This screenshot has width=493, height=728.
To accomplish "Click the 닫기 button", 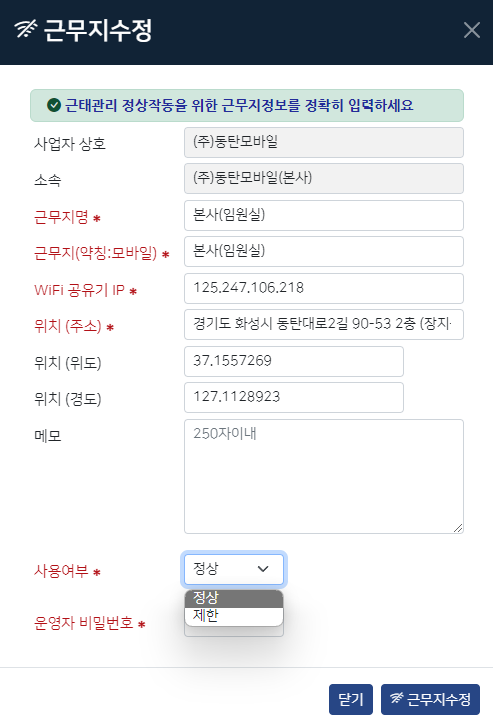I will tap(351, 699).
